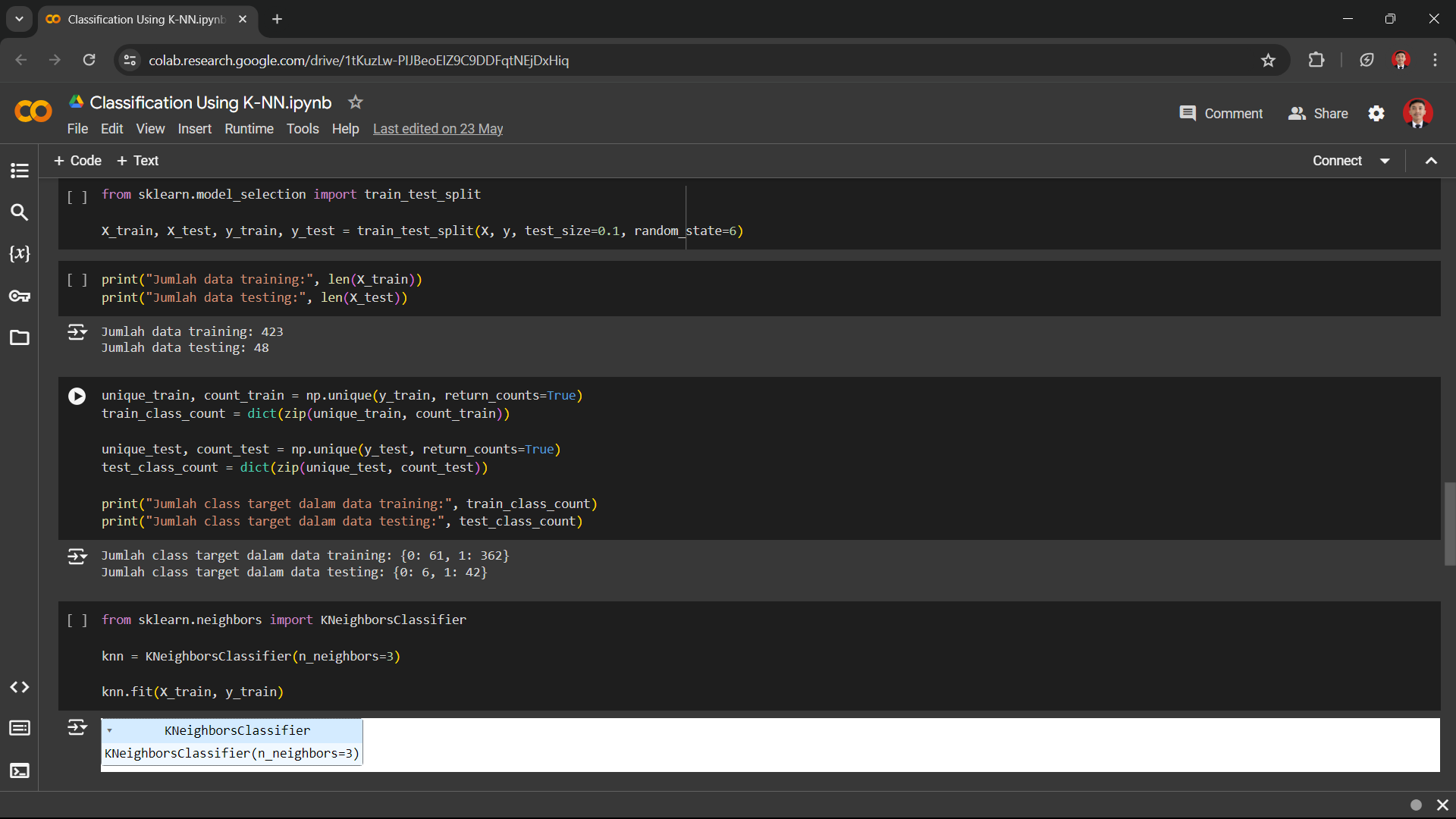Screen dimensions: 1456x819
Task: Open the code snippets panel
Action: pos(20,687)
